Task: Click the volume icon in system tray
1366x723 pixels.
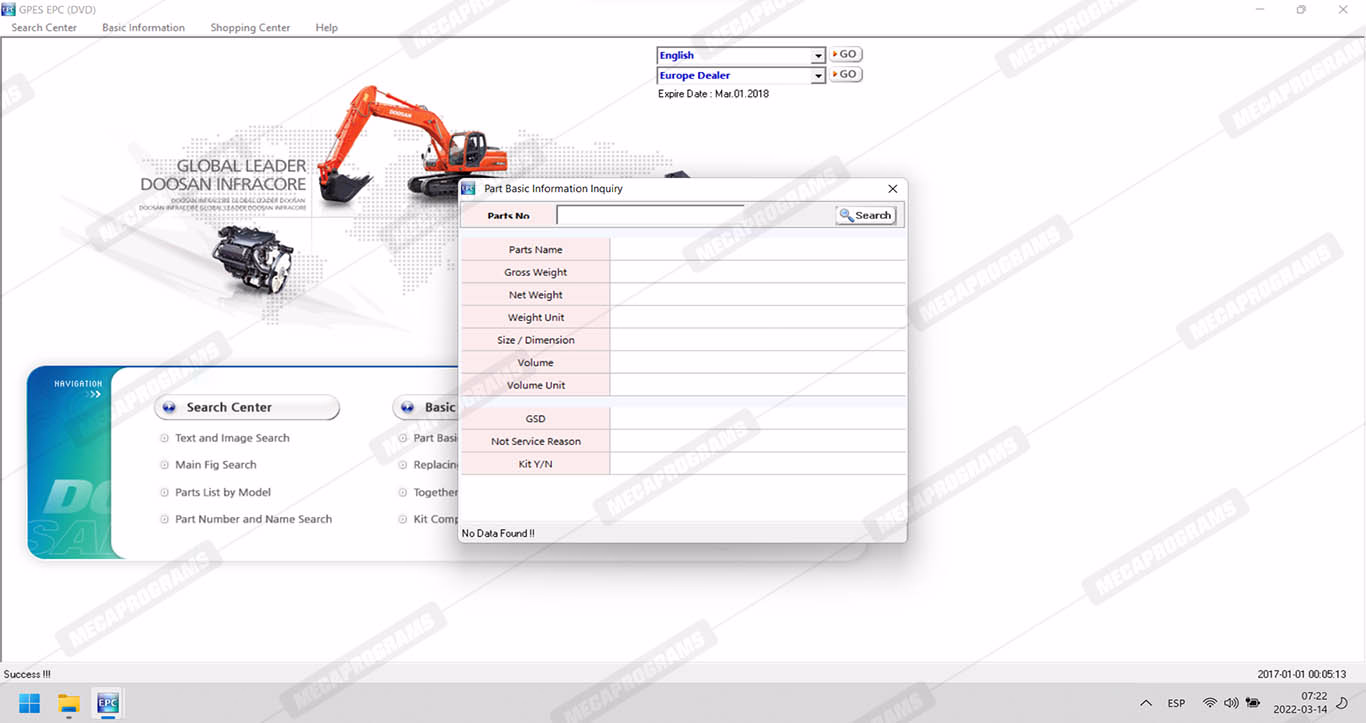Action: coord(1231,703)
